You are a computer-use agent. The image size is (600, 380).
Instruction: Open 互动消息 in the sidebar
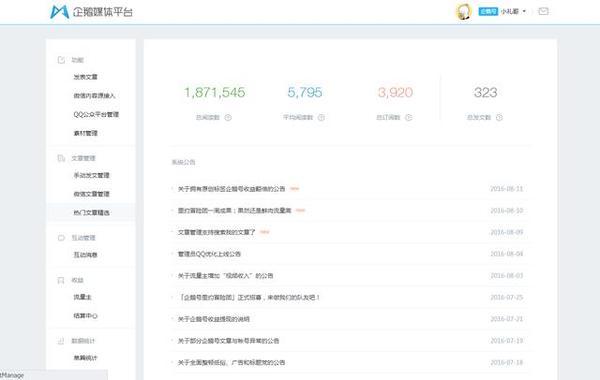[85, 255]
